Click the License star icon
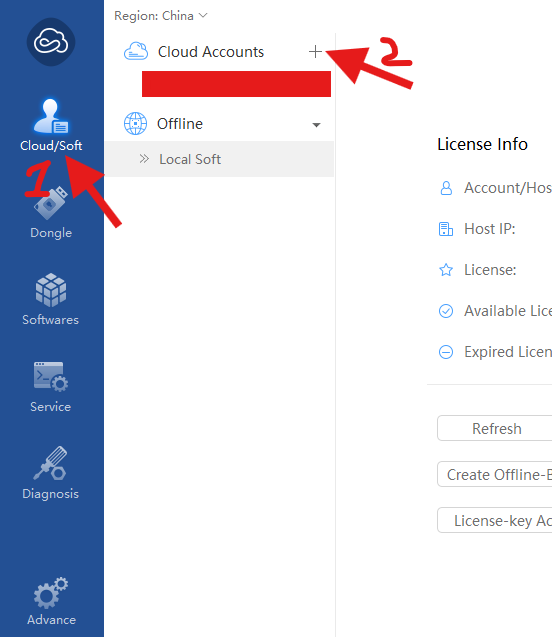Screen dimensions: 552x637 (x=446, y=270)
